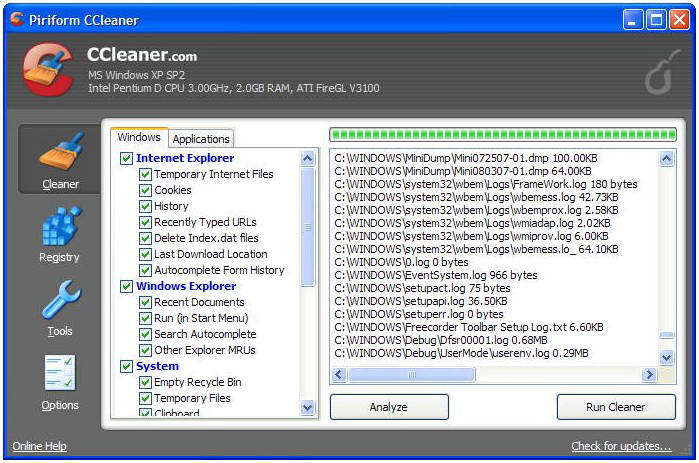
Task: Open the Options checklist icon
Action: pyautogui.click(x=60, y=373)
